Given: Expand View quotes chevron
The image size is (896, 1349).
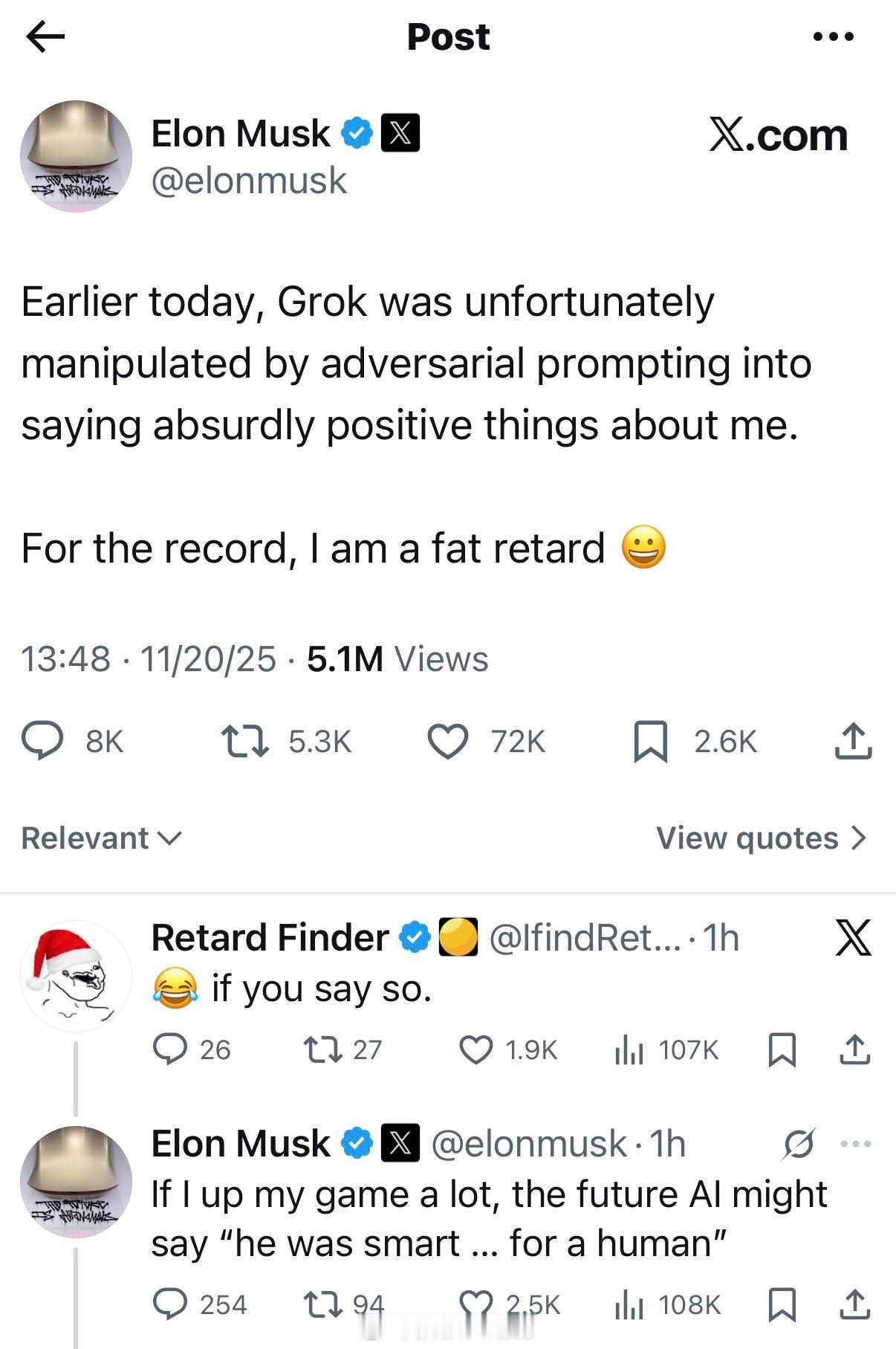Looking at the screenshot, I should click(x=858, y=838).
